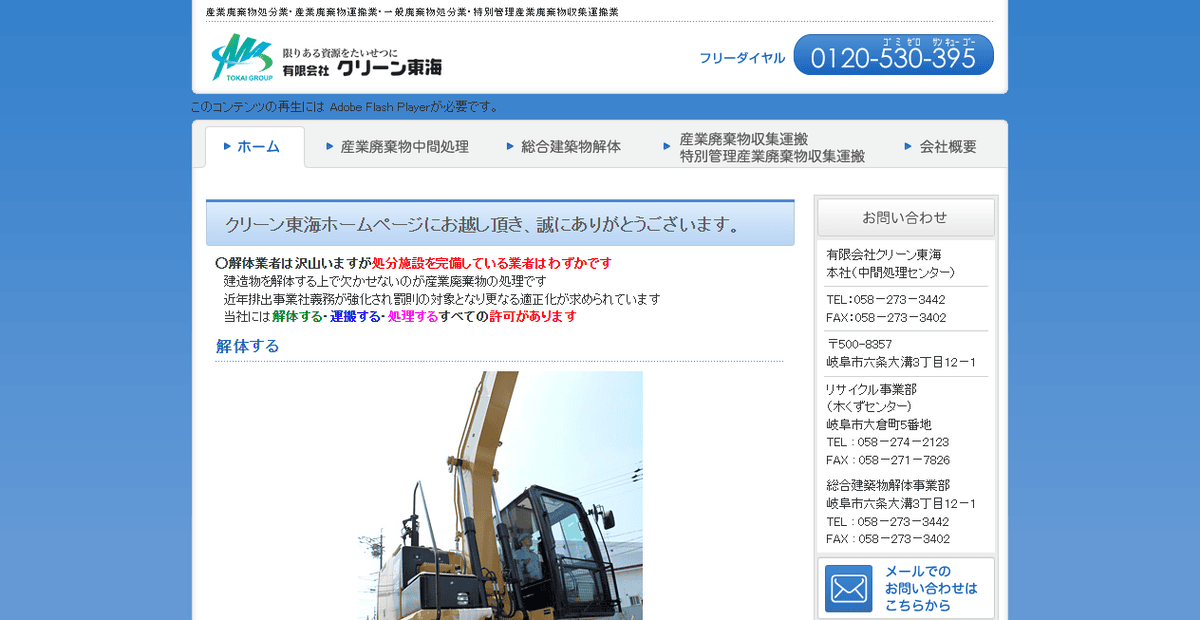
Task: Click the お問い合わせ panel header
Action: click(x=905, y=218)
